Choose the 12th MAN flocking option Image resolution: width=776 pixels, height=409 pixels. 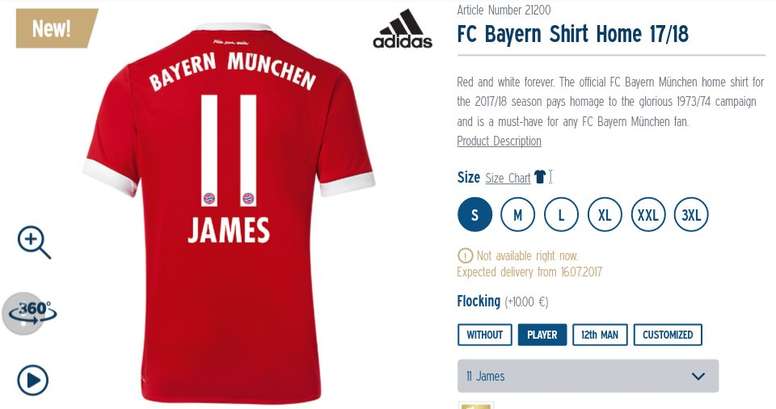(600, 335)
